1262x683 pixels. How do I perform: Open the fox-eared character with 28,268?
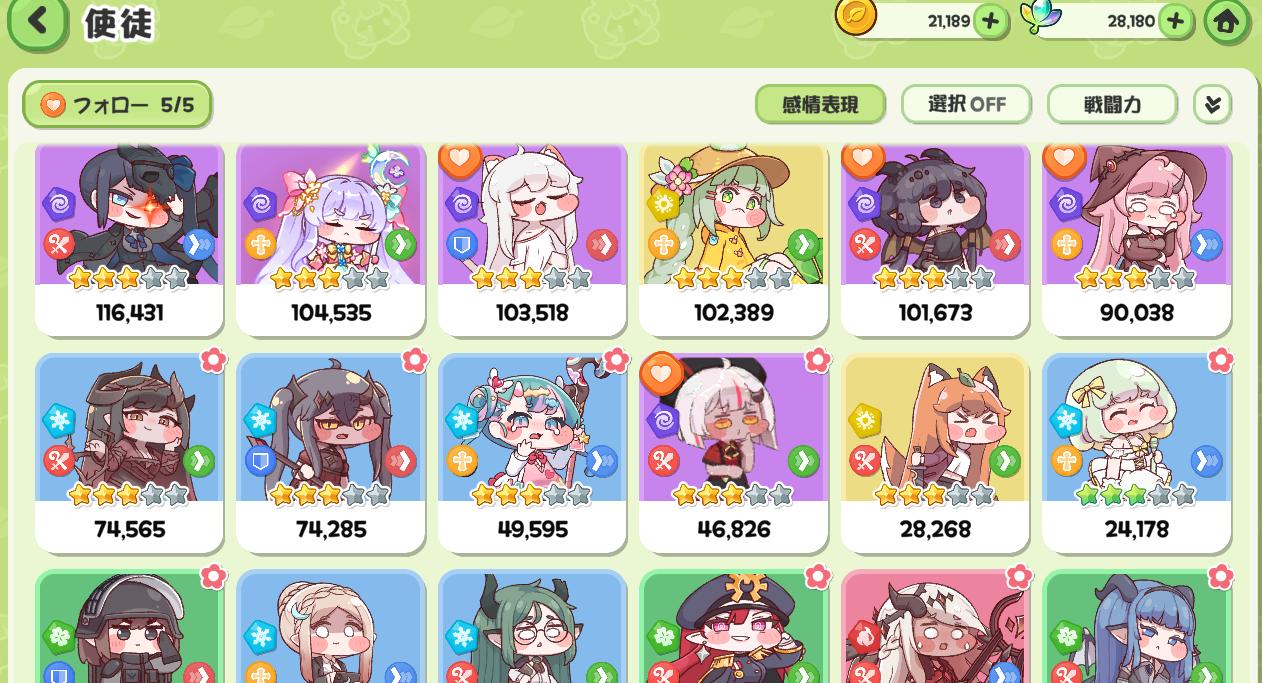(935, 453)
